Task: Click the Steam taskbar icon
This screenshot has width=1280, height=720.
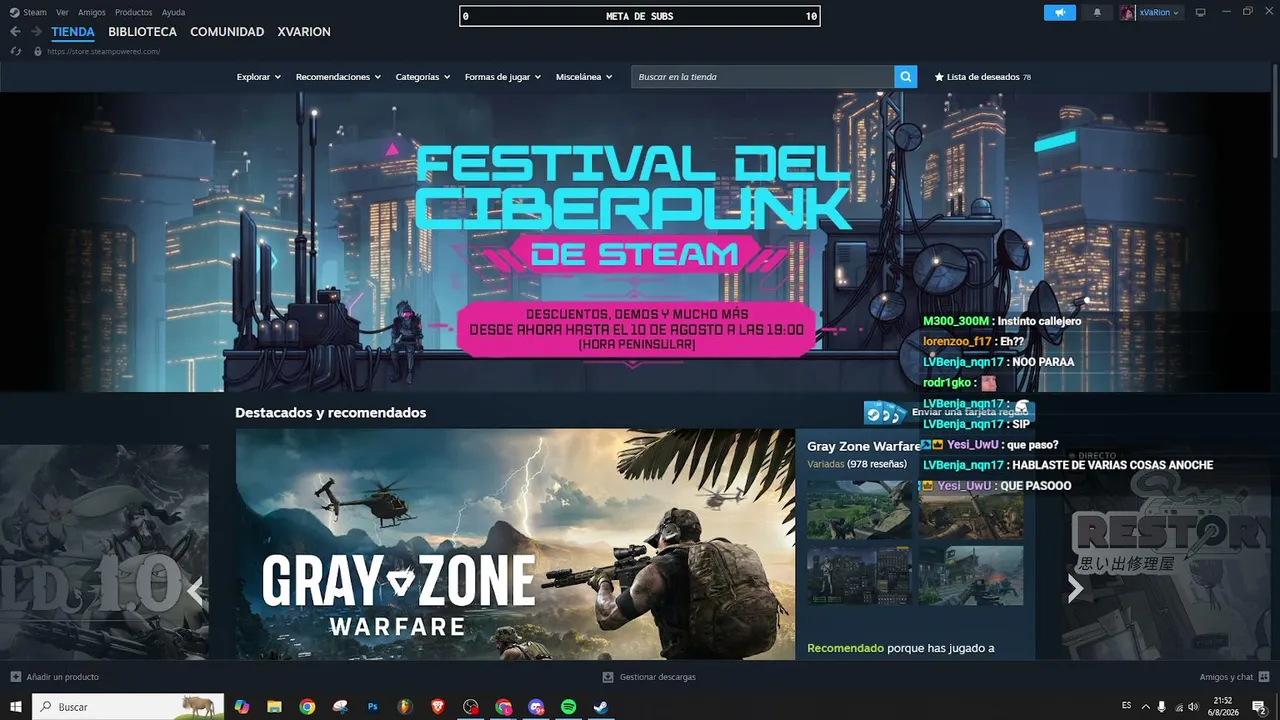Action: (601, 707)
